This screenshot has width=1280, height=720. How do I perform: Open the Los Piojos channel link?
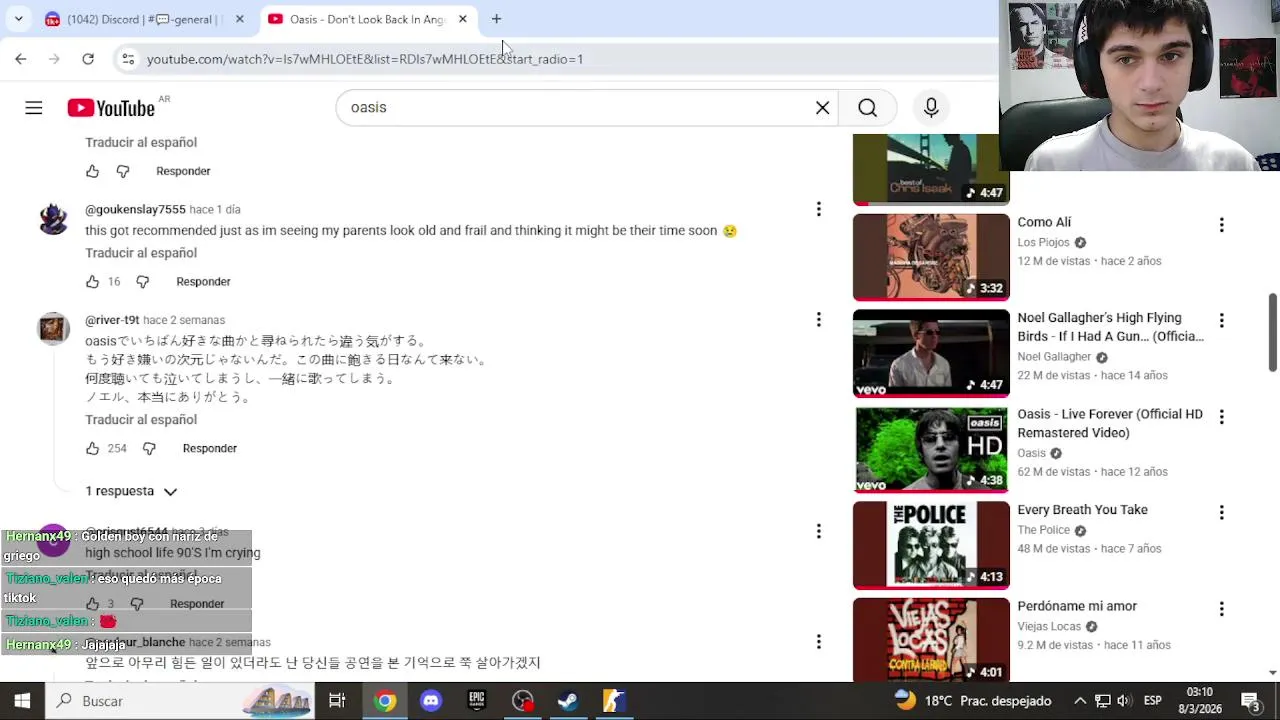click(x=1043, y=243)
